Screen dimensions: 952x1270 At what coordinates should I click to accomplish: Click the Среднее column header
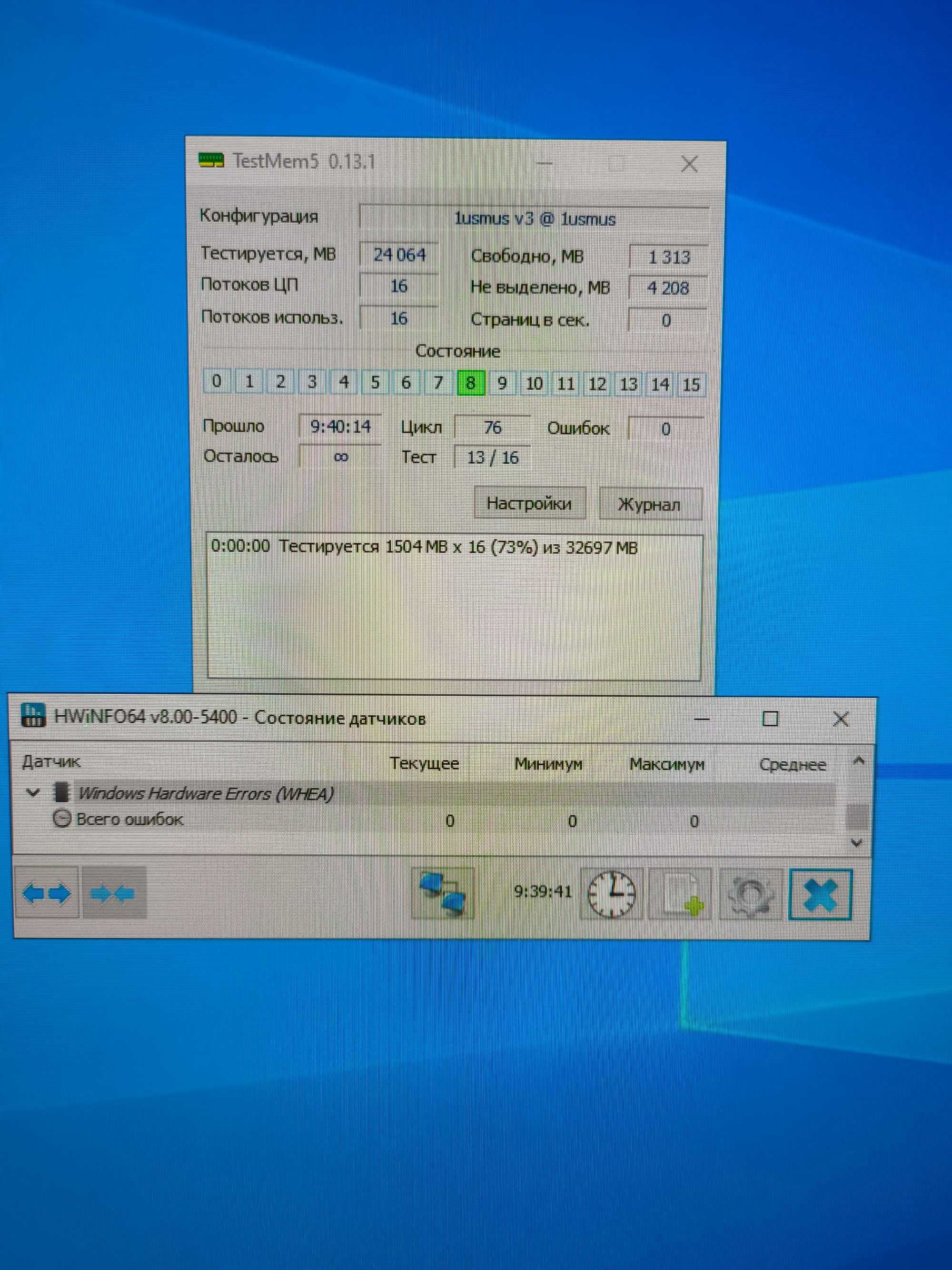[793, 765]
